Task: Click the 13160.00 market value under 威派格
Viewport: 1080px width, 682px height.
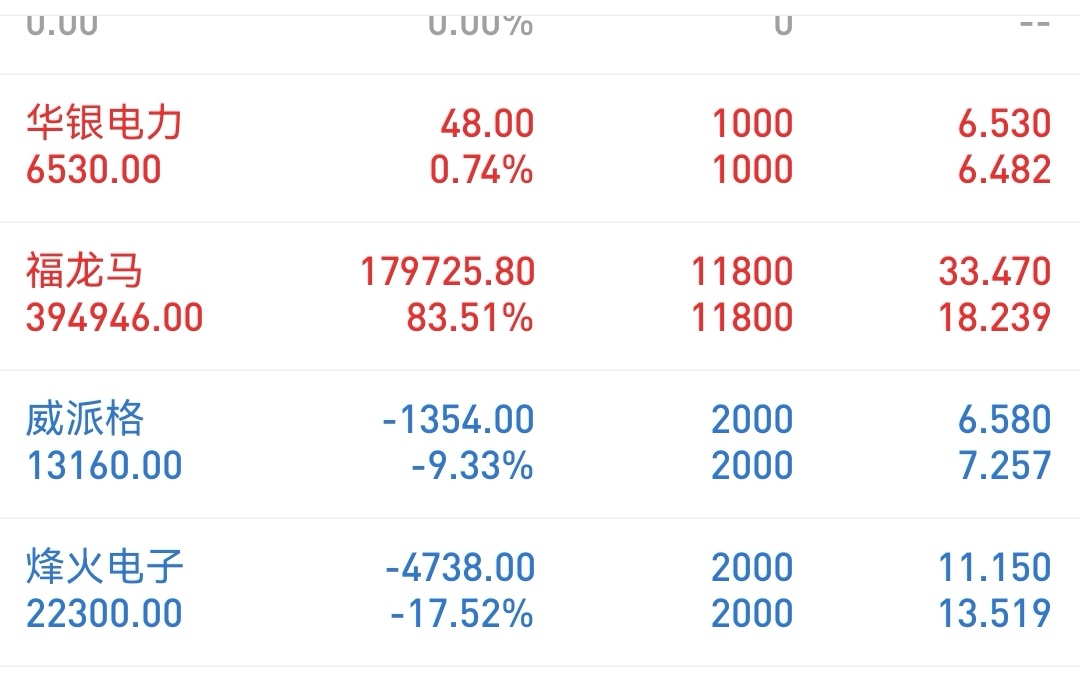Action: point(104,465)
